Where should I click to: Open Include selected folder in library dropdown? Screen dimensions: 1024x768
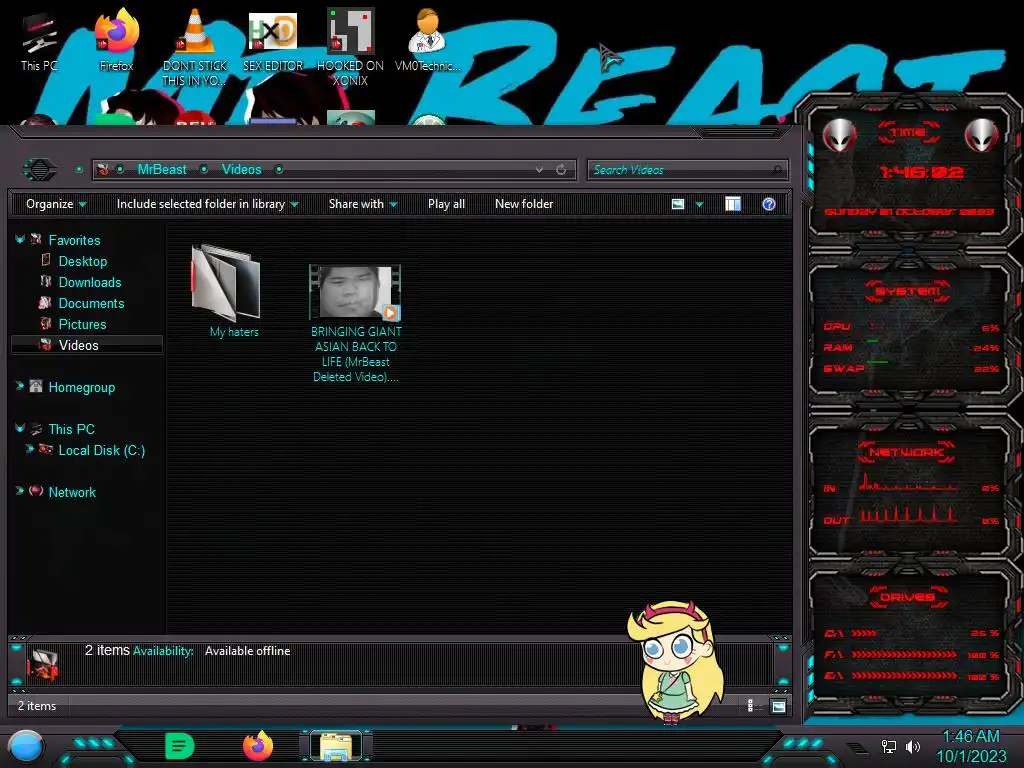207,204
